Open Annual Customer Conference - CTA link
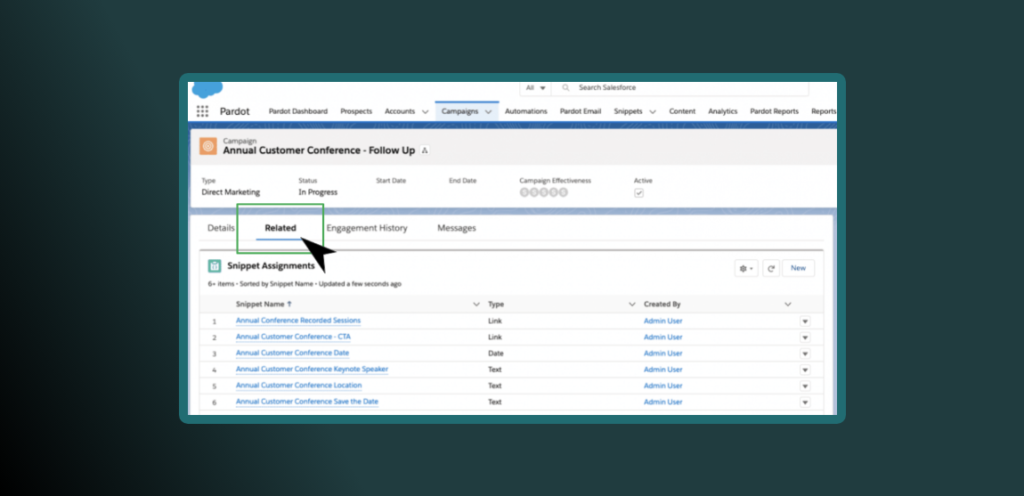This screenshot has height=496, width=1024. point(293,337)
